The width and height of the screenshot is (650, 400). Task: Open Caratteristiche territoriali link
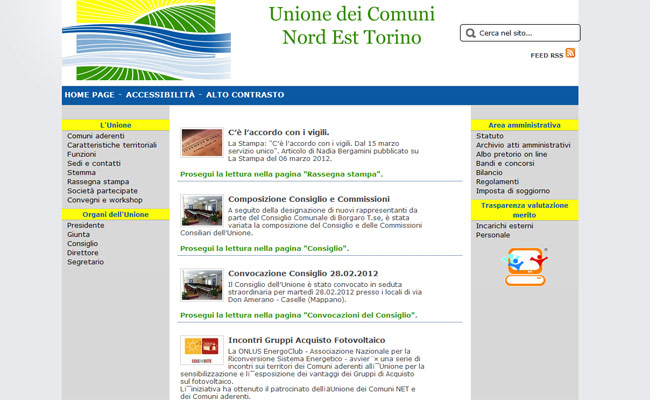(x=112, y=145)
